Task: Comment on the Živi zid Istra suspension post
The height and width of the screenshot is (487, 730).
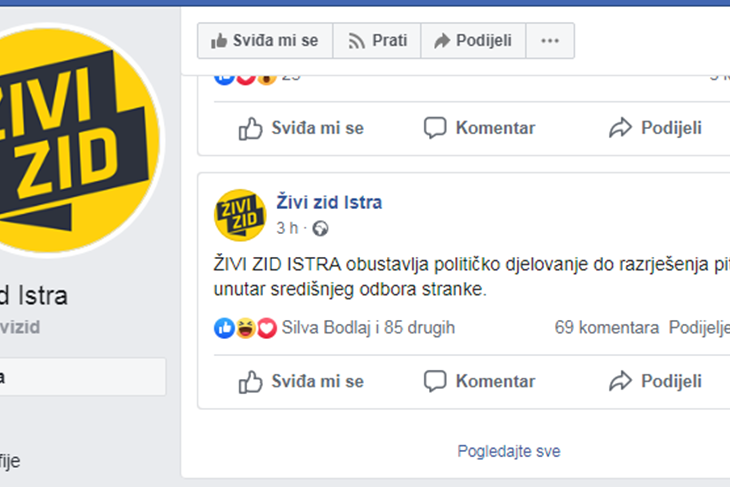Action: 480,381
